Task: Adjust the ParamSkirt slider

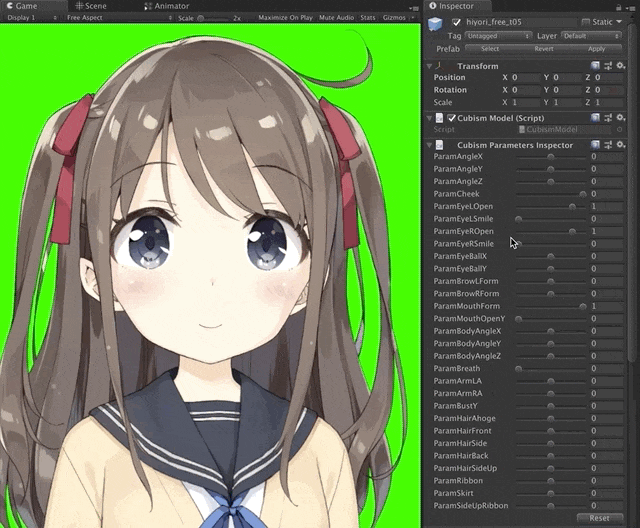Action: click(x=551, y=493)
